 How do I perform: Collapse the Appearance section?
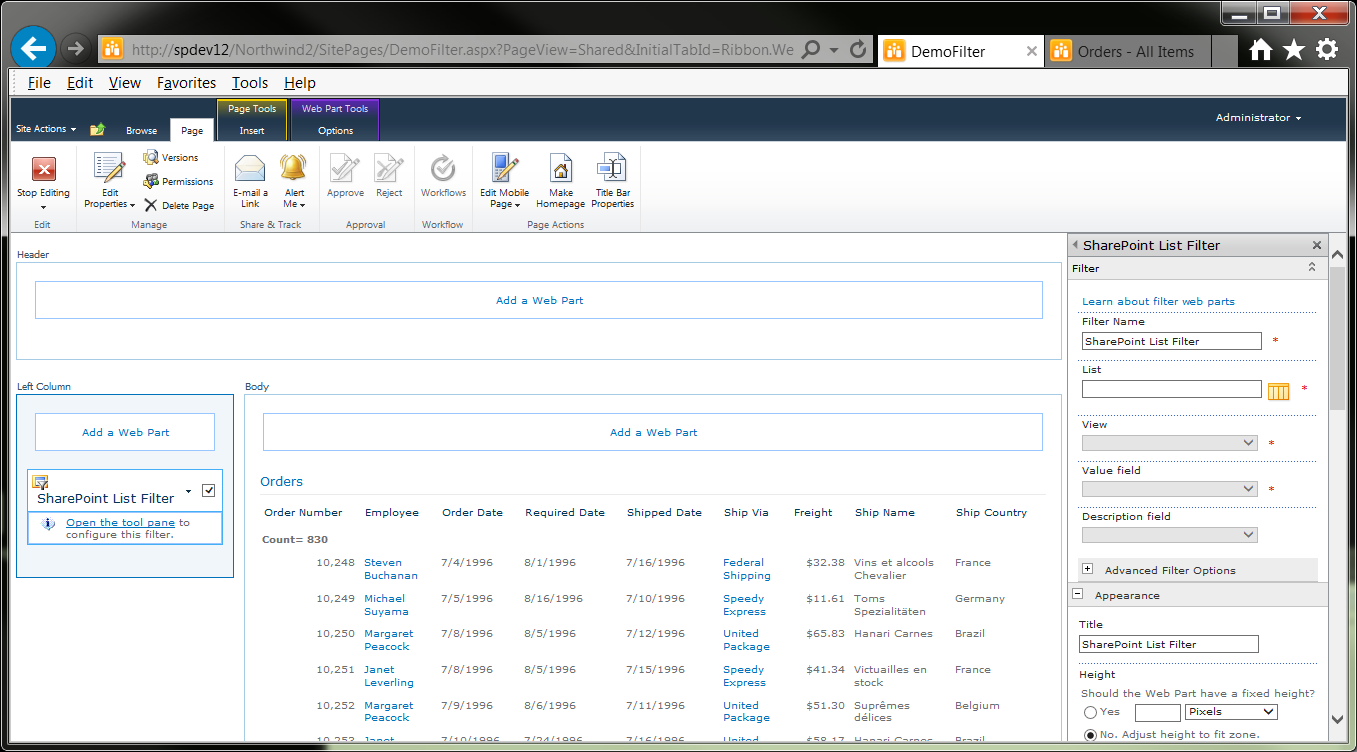pyautogui.click(x=1078, y=594)
